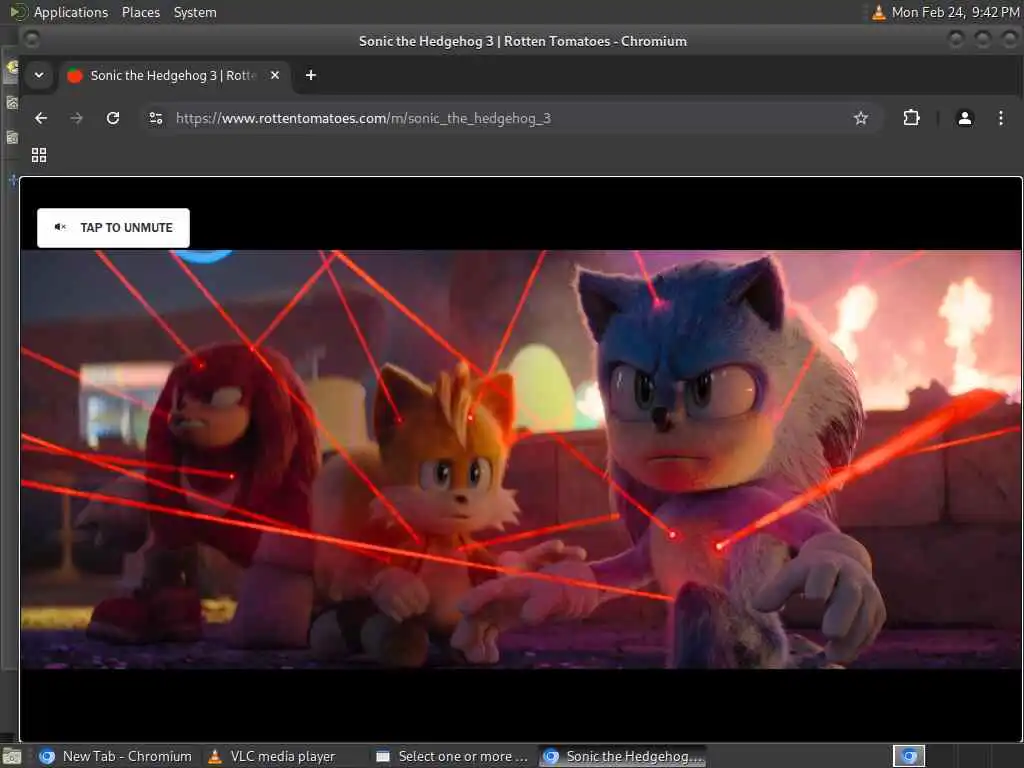Click the window menu button in title bar
The height and width of the screenshot is (768, 1024).
tap(31, 40)
